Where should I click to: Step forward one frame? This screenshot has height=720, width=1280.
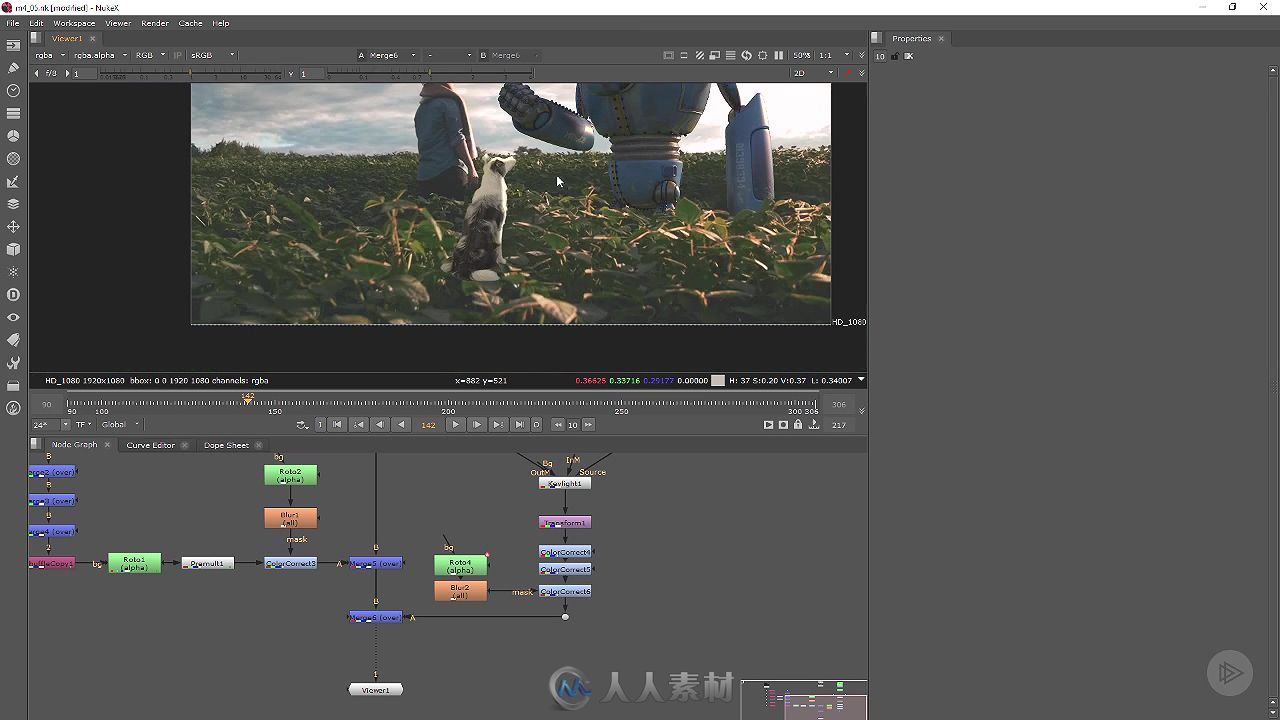pyautogui.click(x=477, y=425)
